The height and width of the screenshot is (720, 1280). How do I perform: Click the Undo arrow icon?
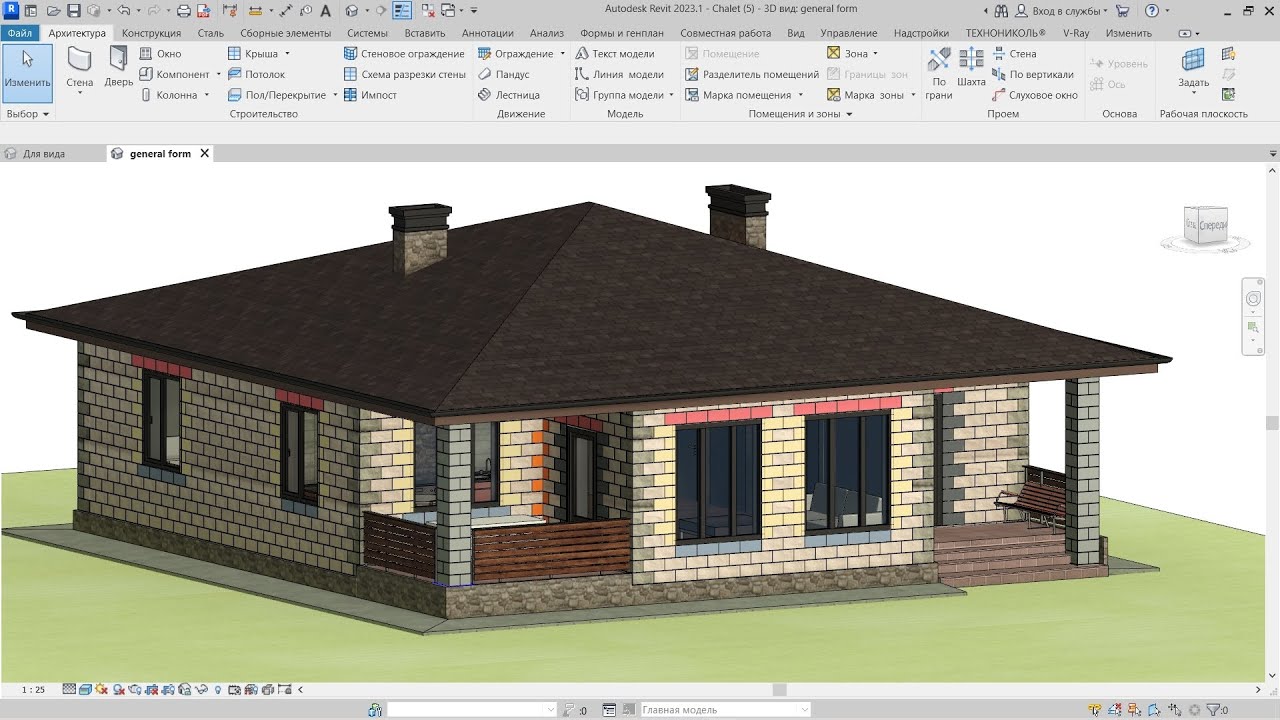(123, 10)
